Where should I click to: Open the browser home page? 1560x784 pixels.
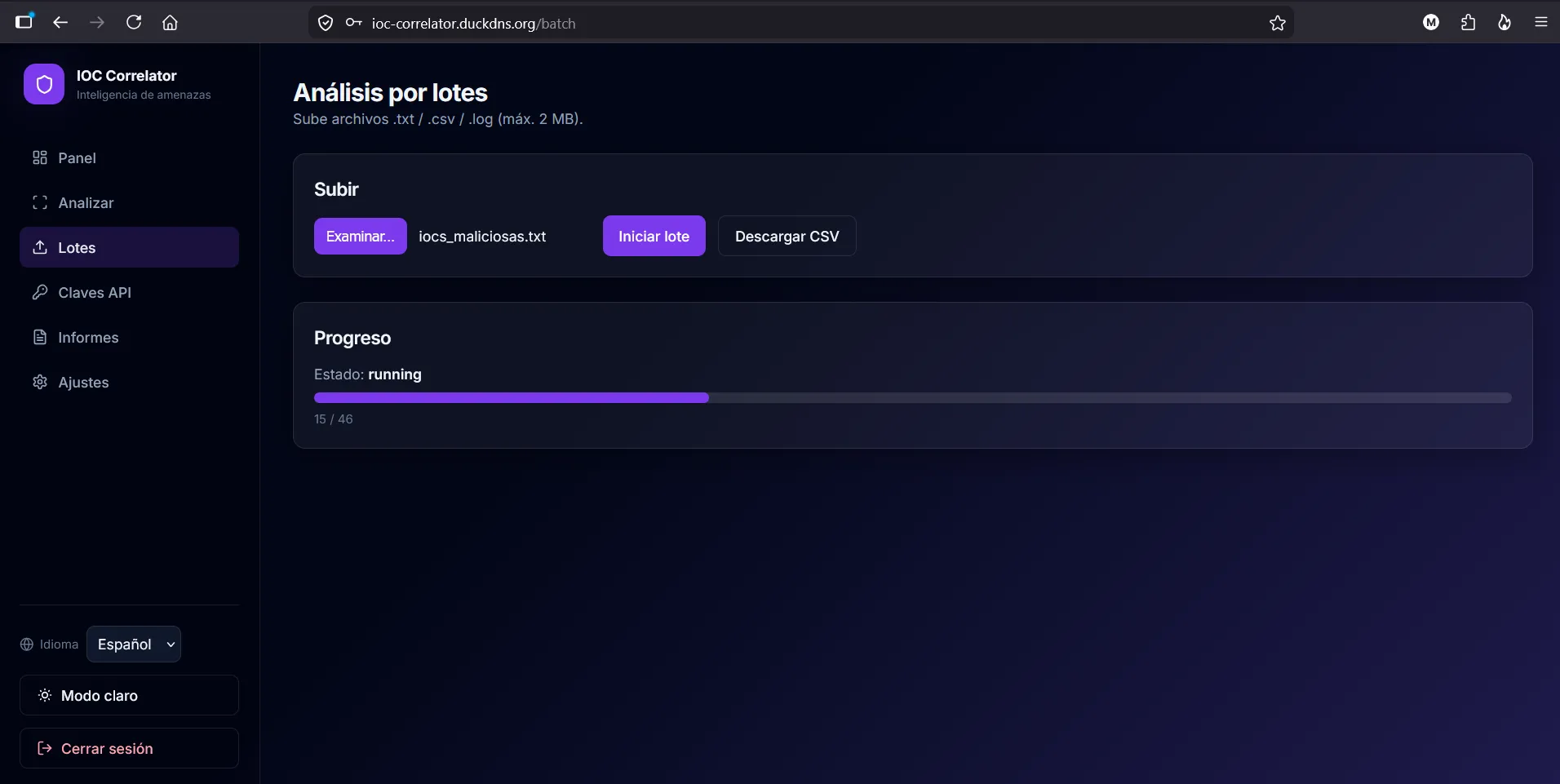pos(170,23)
